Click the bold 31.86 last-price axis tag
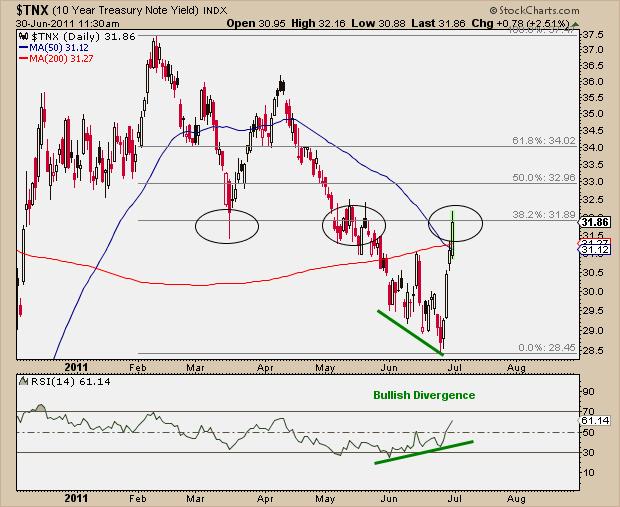The width and height of the screenshot is (620, 507). (595, 222)
